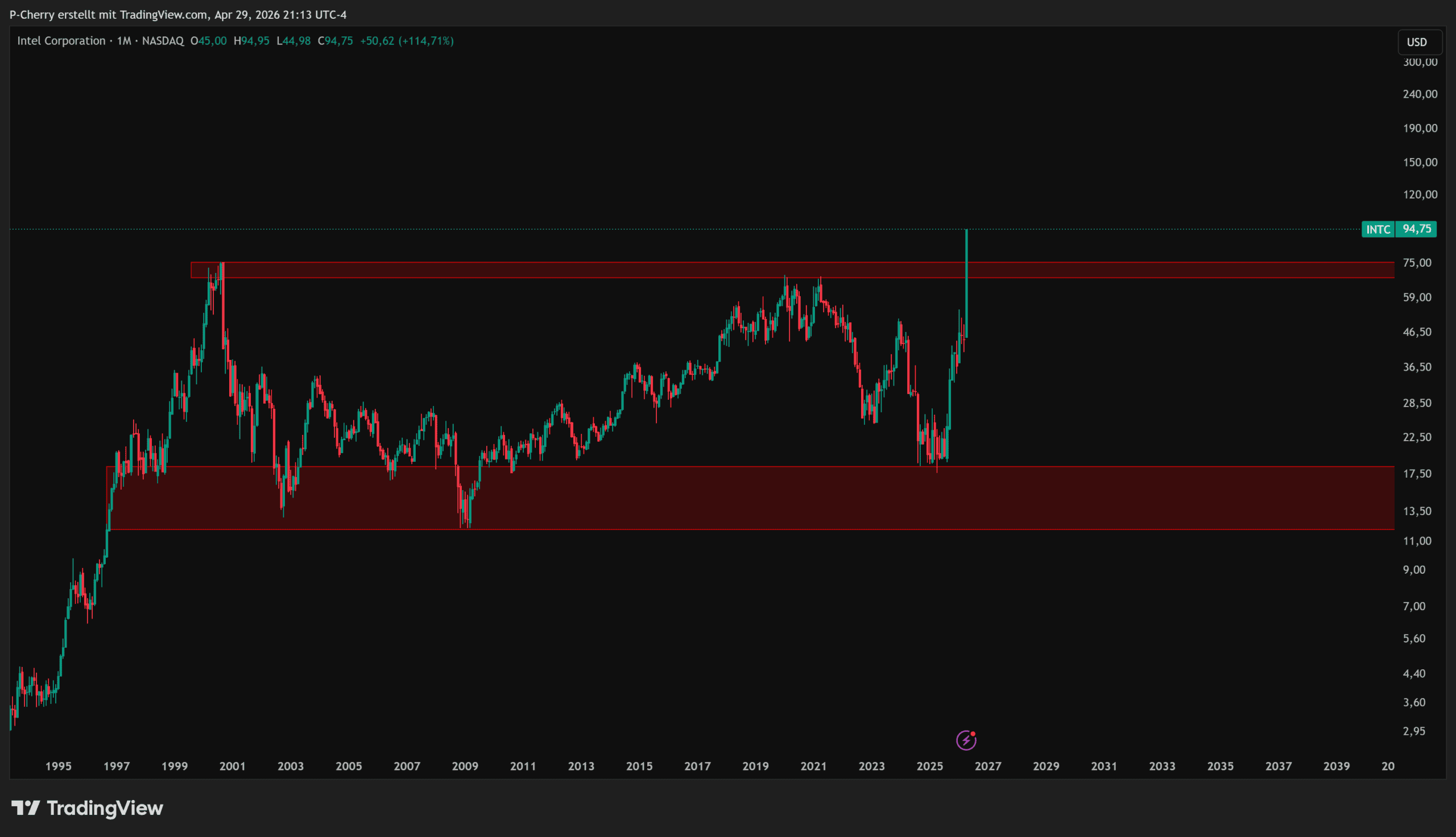
Task: Select the 1M interval in legend
Action: (123, 41)
